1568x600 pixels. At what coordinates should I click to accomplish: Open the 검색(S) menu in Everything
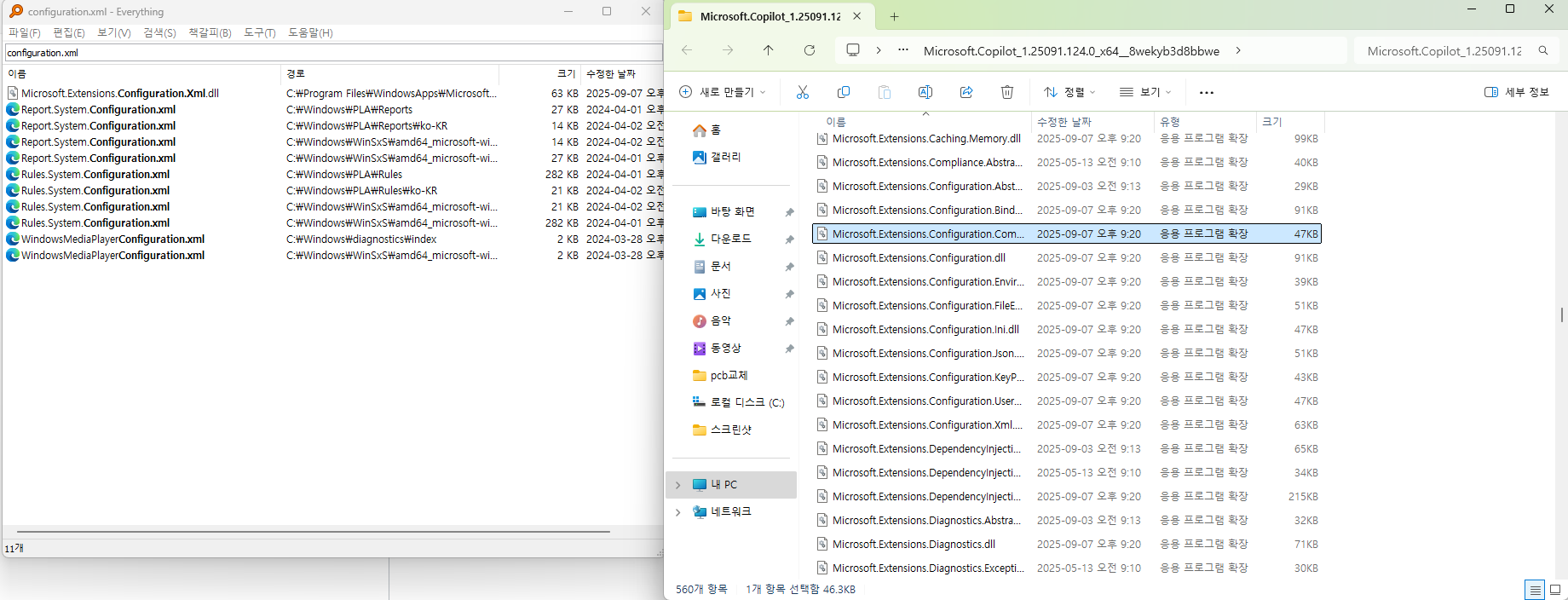[160, 32]
